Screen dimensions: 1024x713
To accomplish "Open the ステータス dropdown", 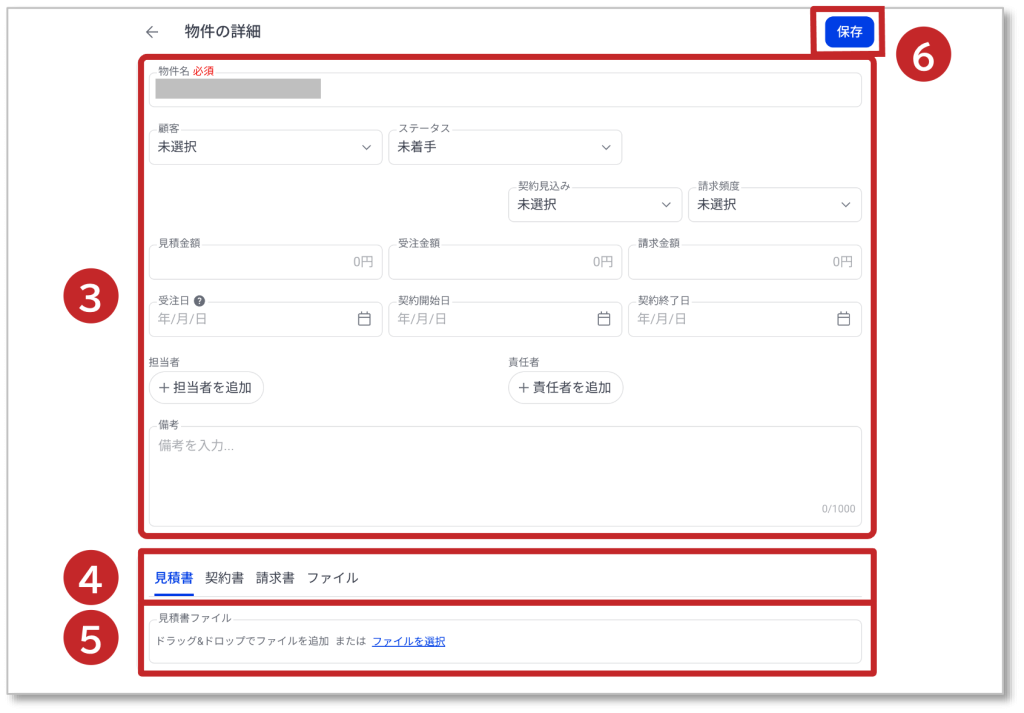I will (x=504, y=148).
